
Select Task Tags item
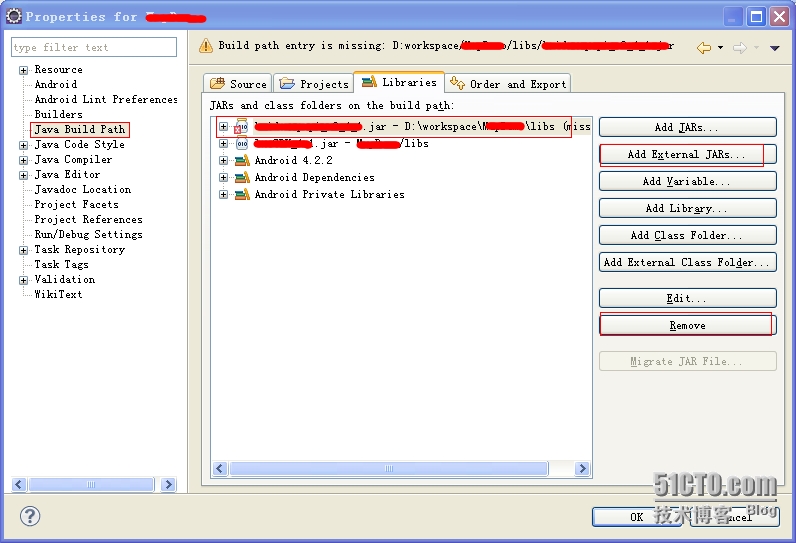pyautogui.click(x=61, y=264)
